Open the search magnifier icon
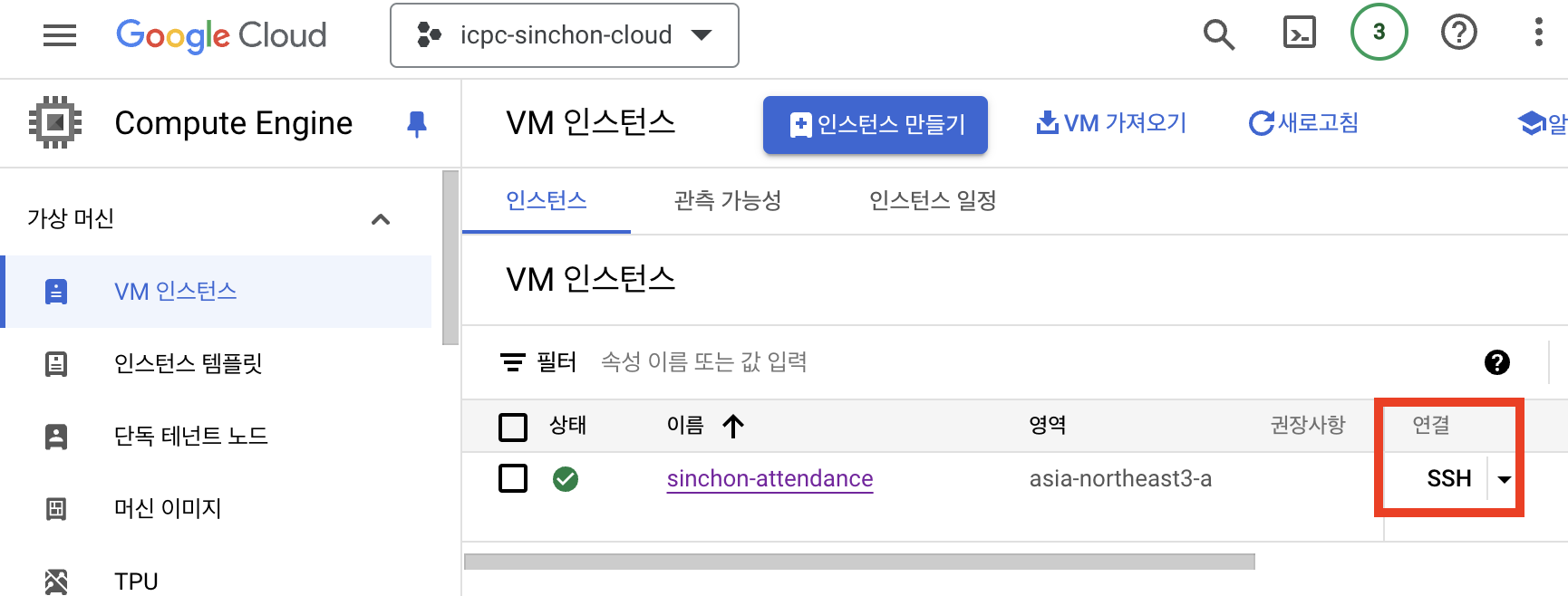The width and height of the screenshot is (1568, 596). (x=1219, y=34)
